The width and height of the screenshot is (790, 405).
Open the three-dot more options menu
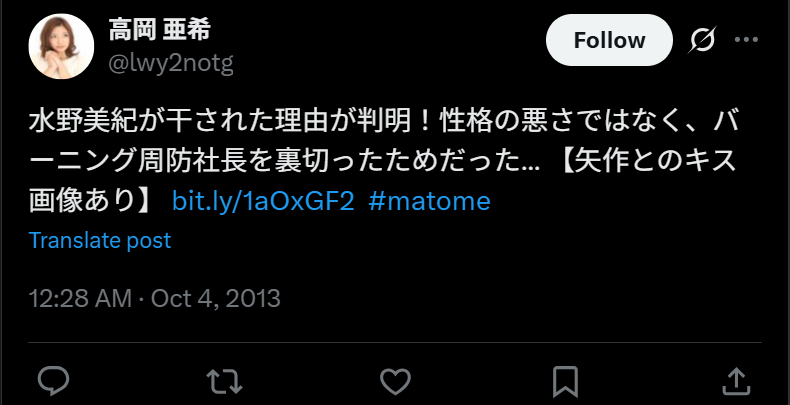[x=746, y=40]
